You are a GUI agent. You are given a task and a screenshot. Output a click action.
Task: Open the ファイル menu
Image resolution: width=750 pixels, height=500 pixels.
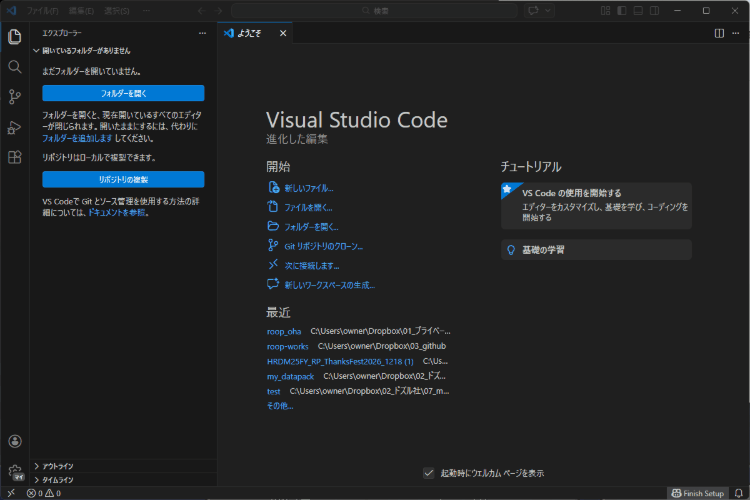point(43,11)
